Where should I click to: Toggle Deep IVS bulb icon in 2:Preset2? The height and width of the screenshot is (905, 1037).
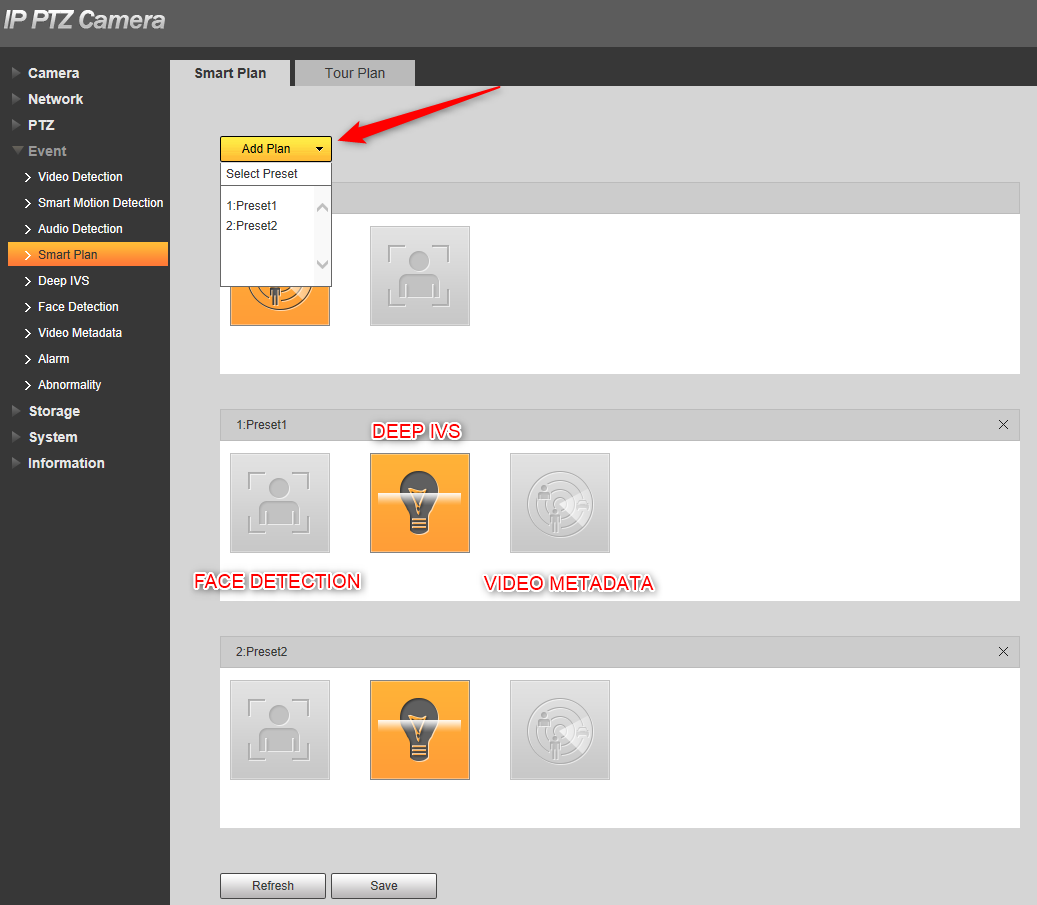(x=419, y=730)
